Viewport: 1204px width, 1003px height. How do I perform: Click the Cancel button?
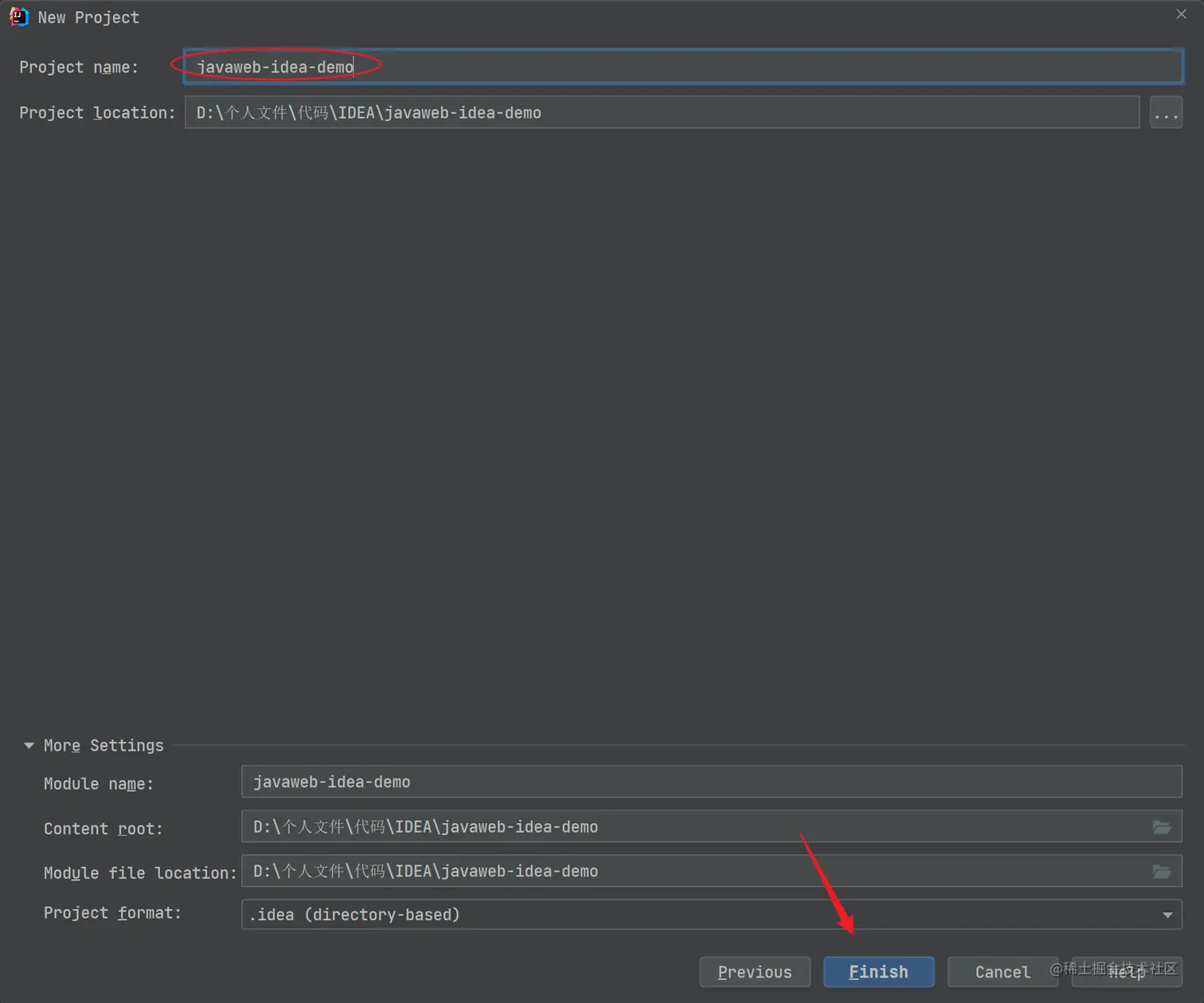pyautogui.click(x=1003, y=972)
